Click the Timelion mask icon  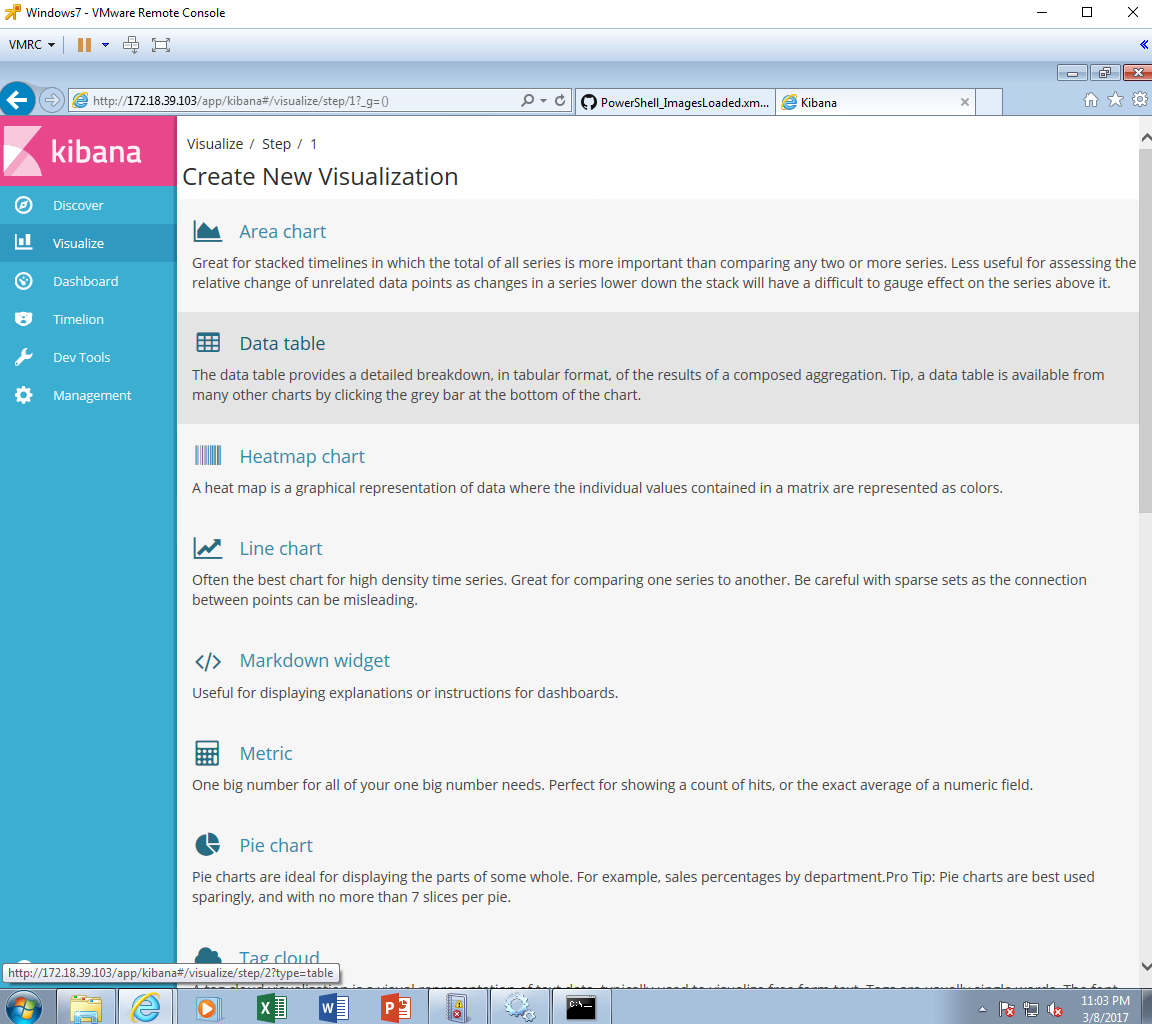pos(24,319)
